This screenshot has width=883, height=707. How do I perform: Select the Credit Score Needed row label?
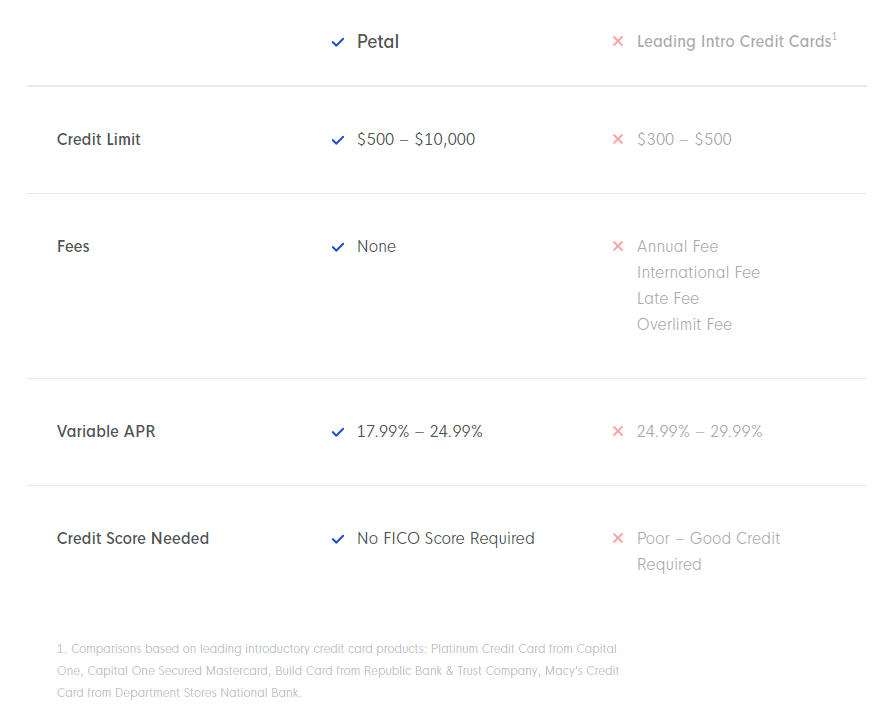[x=133, y=538]
